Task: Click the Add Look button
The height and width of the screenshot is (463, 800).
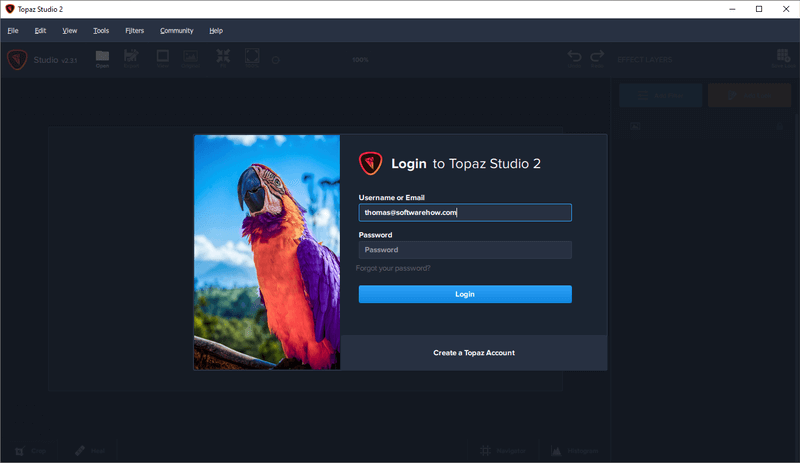Action: (x=749, y=95)
